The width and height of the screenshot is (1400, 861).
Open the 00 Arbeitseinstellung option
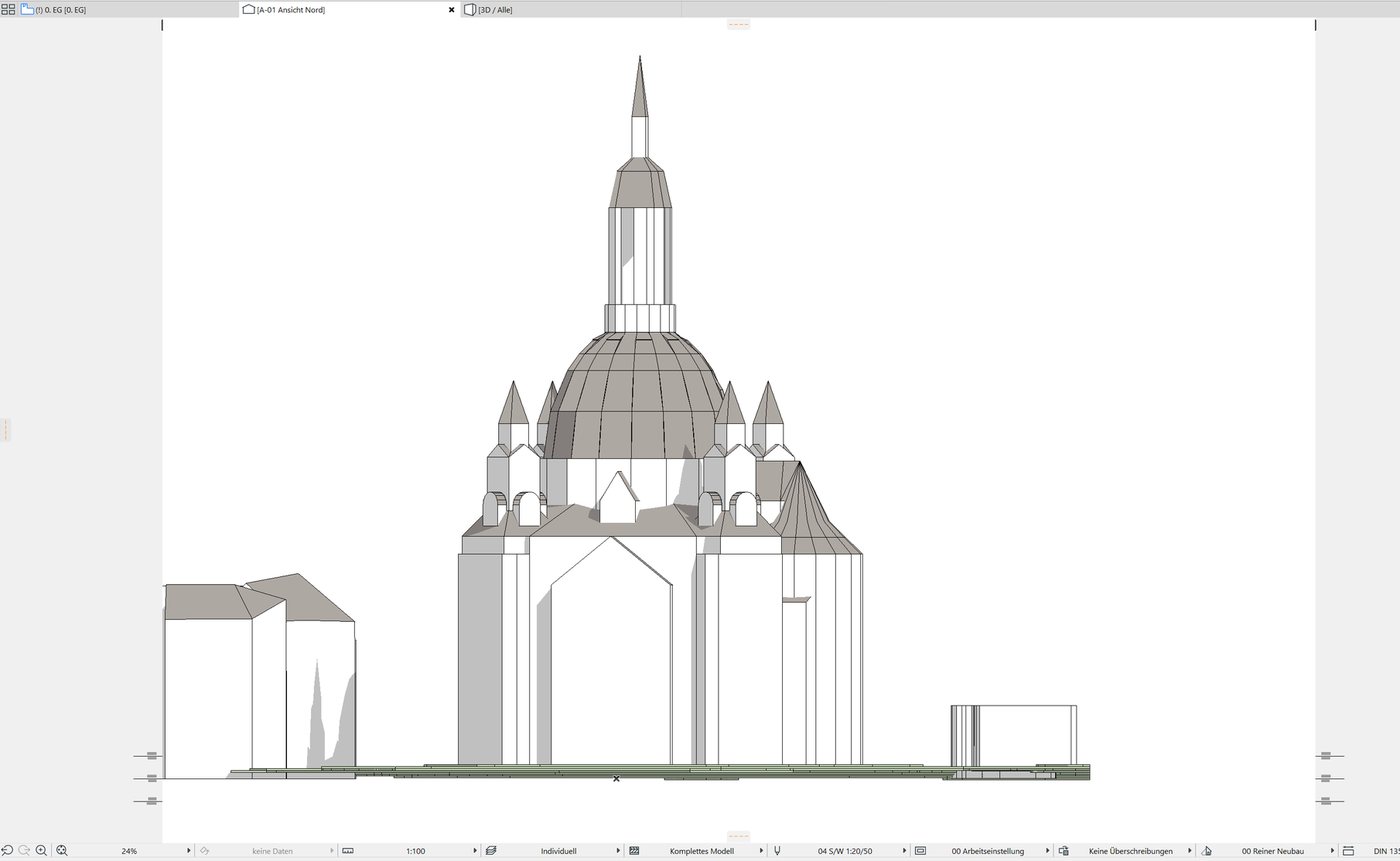point(988,851)
